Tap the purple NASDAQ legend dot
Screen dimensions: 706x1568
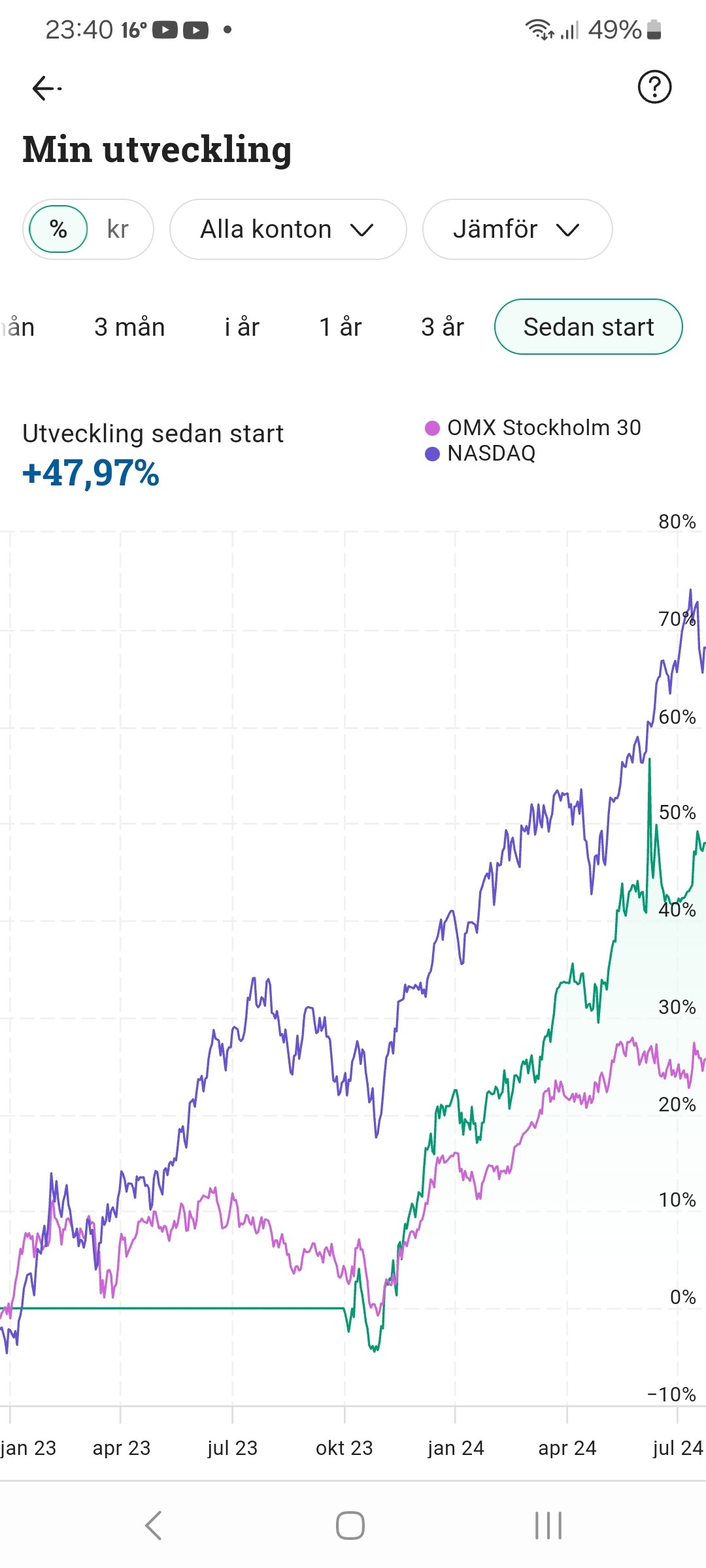click(x=432, y=453)
